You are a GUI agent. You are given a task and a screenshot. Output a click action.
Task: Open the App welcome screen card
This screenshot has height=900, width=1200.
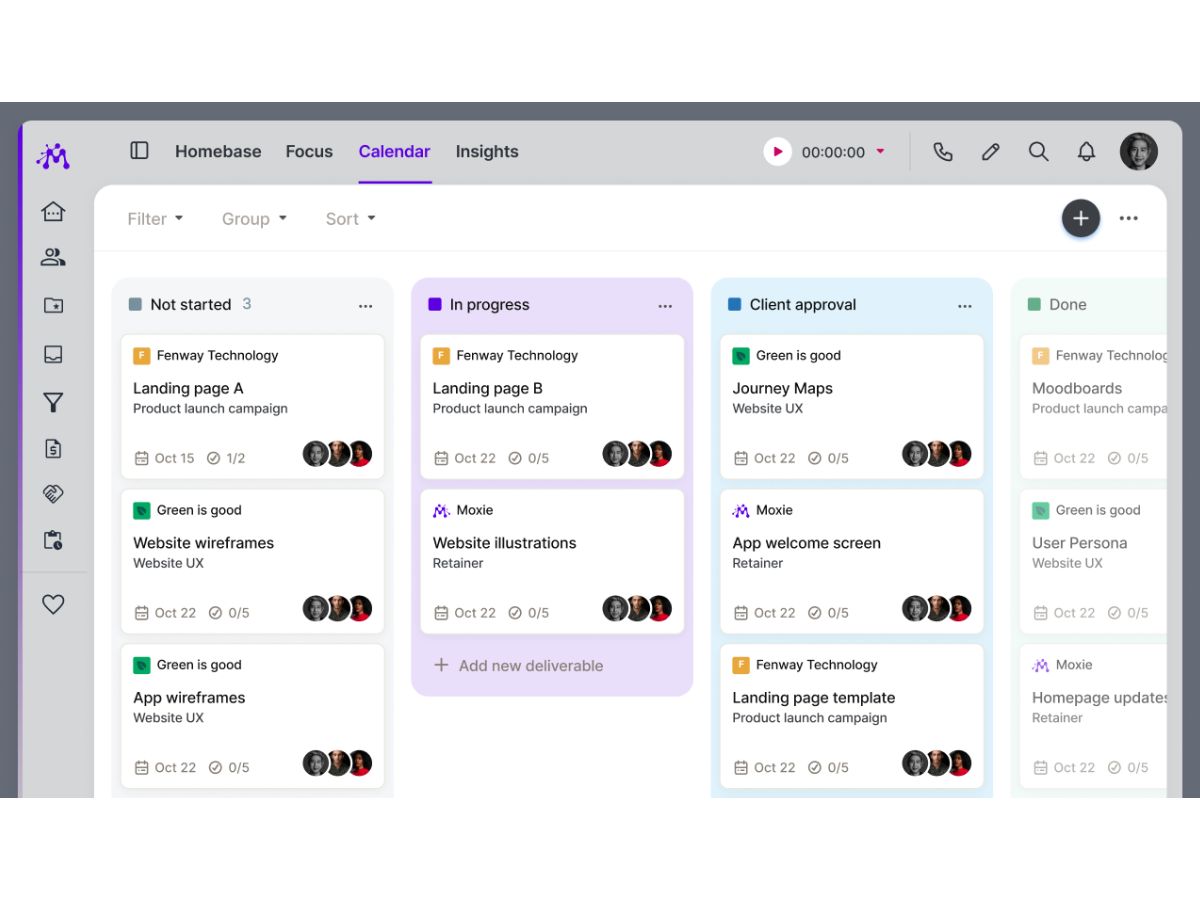pyautogui.click(x=852, y=562)
